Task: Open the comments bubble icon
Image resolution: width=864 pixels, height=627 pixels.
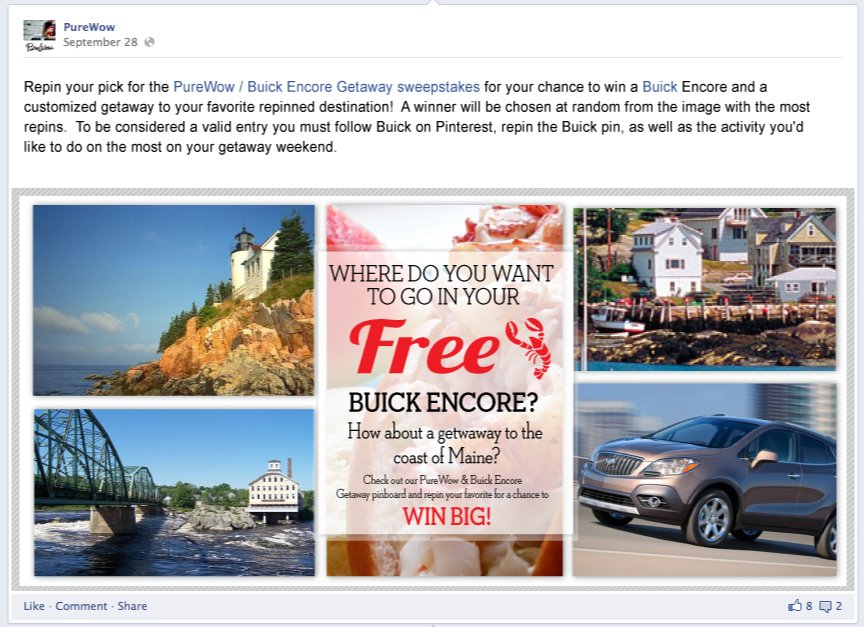Action: point(825,607)
